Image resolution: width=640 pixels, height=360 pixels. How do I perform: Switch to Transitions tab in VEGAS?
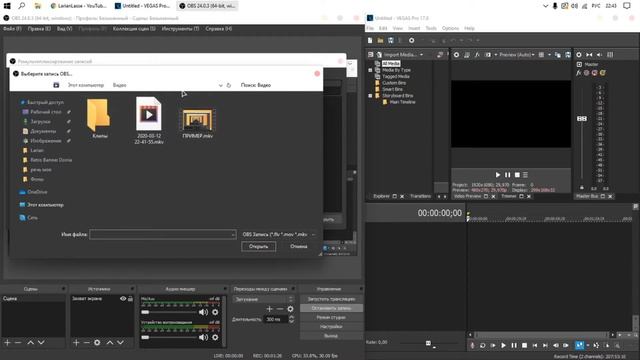pyautogui.click(x=420, y=196)
